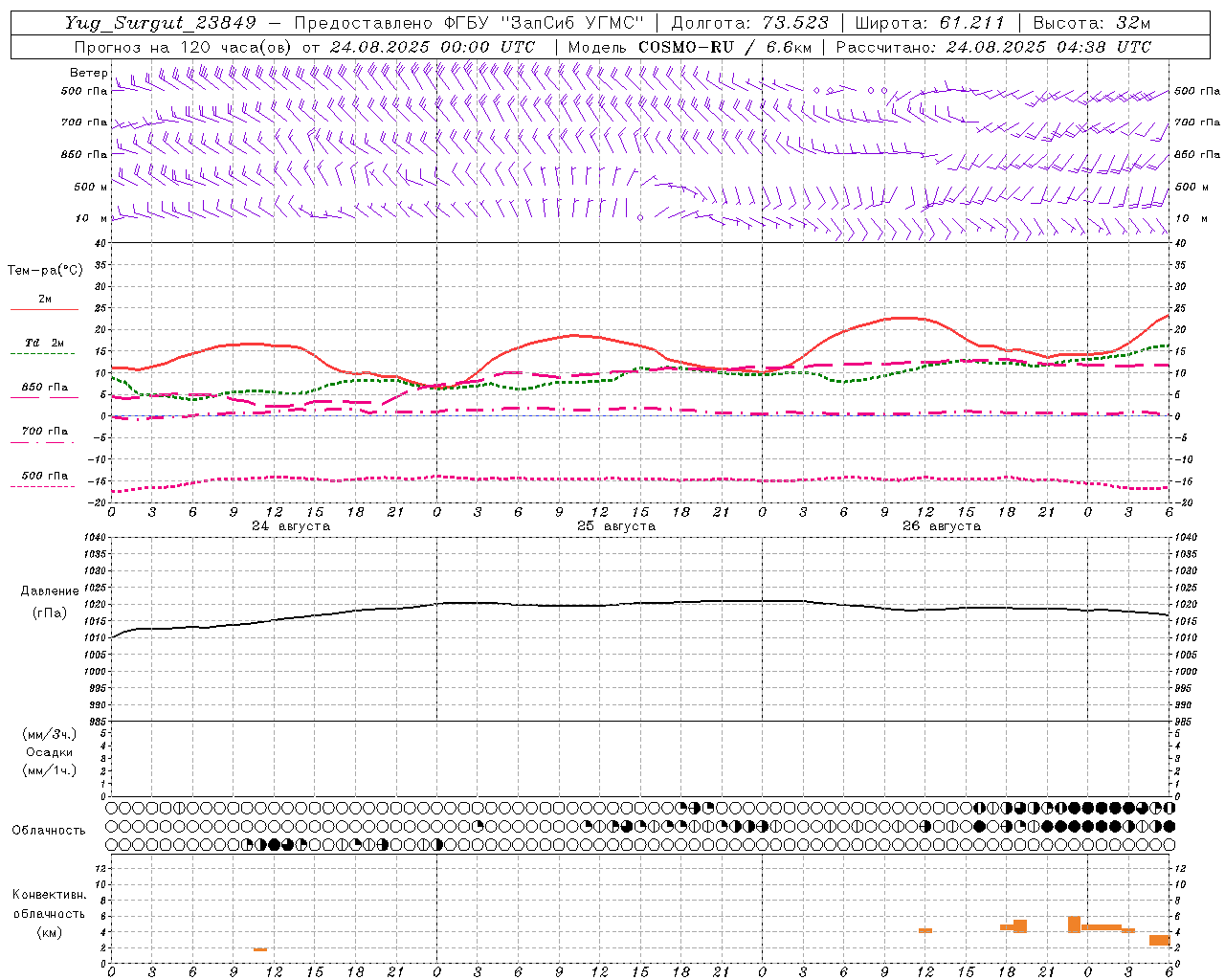Image resolution: width=1225 pixels, height=980 pixels.
Task: Click the Широта: 61.211 value
Action: tap(929, 23)
